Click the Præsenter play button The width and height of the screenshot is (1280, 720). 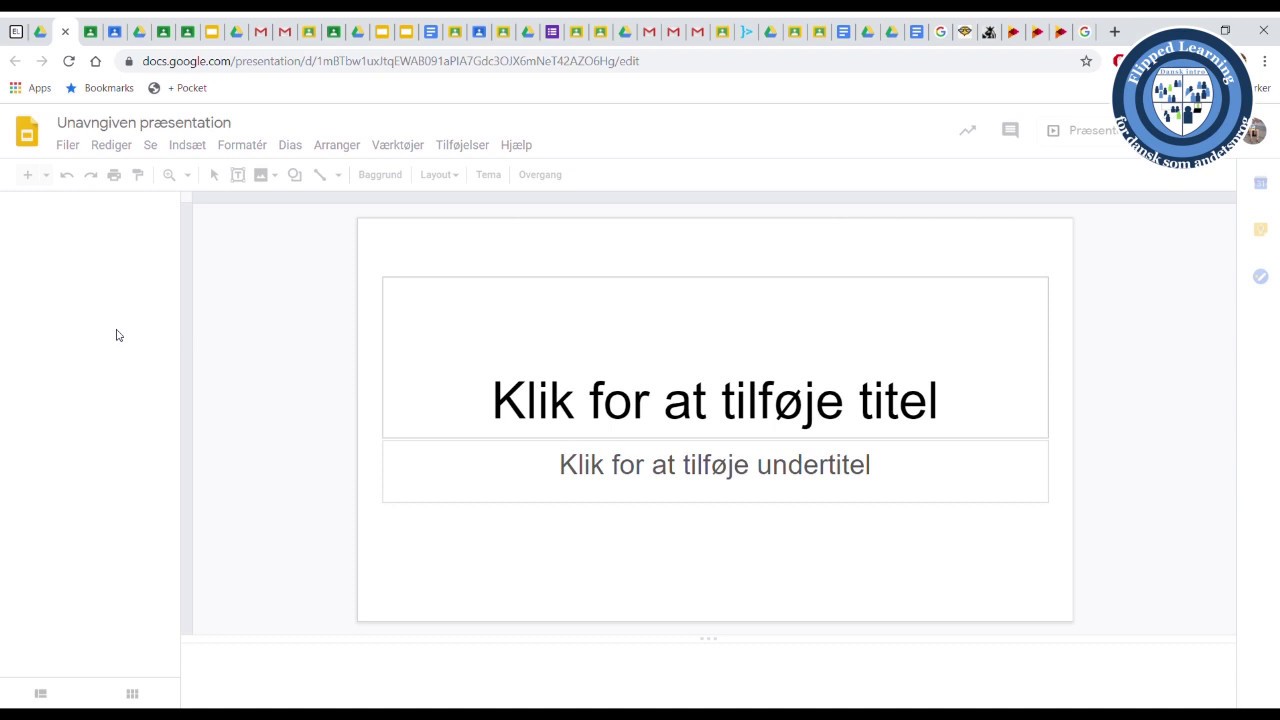click(1082, 130)
